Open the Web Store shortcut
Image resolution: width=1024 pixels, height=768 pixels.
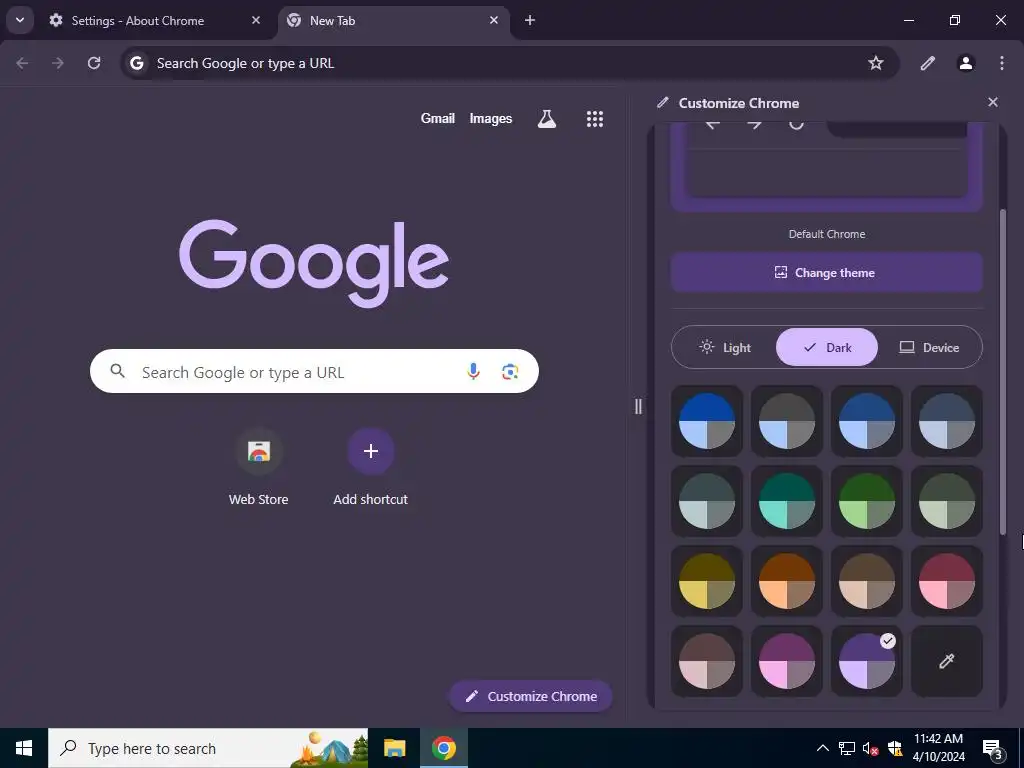pos(259,468)
